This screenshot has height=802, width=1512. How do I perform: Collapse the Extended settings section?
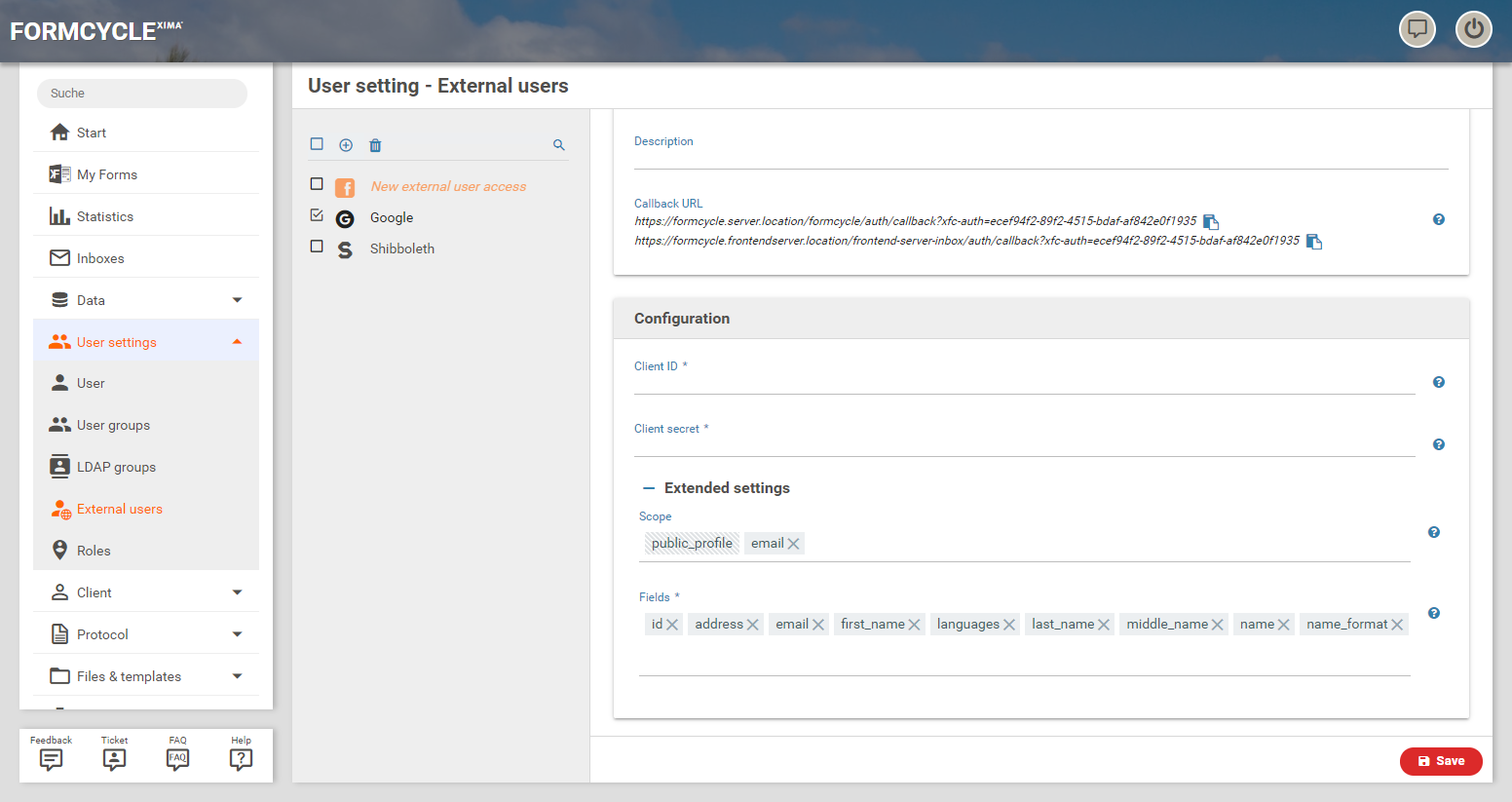(650, 488)
